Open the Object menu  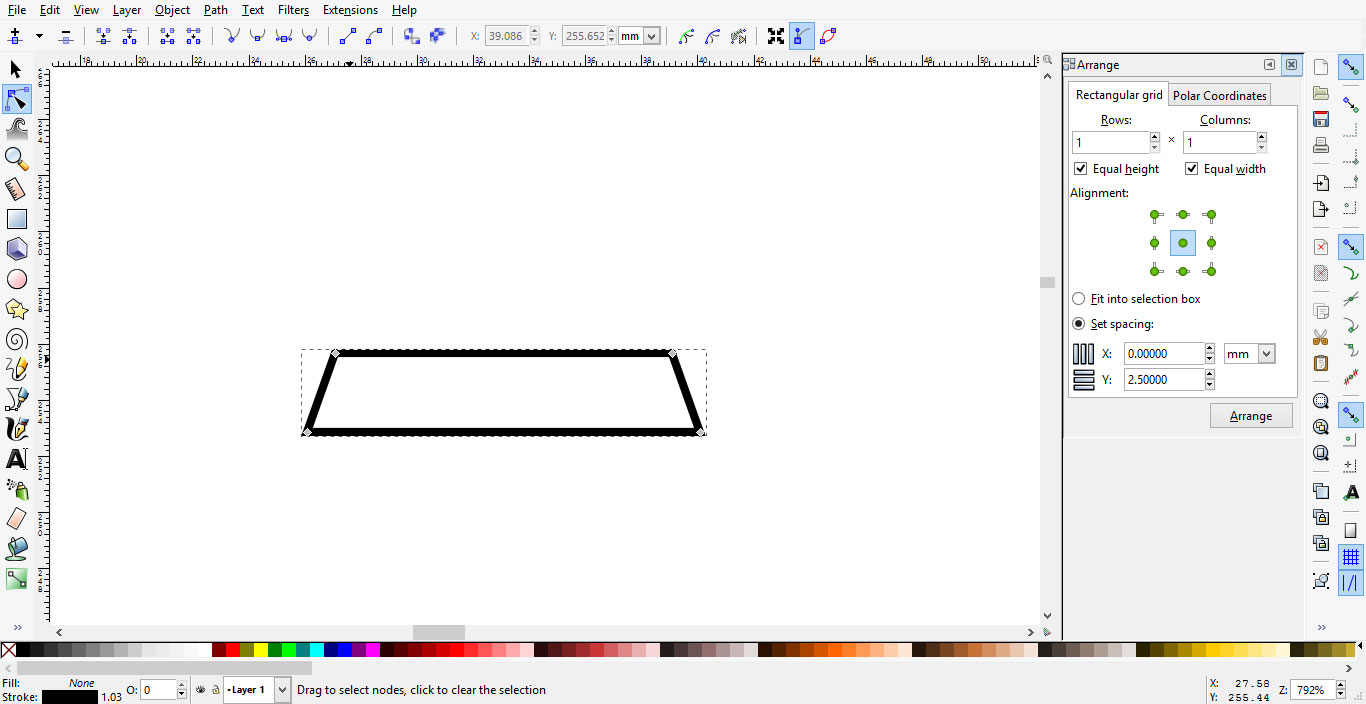(172, 10)
